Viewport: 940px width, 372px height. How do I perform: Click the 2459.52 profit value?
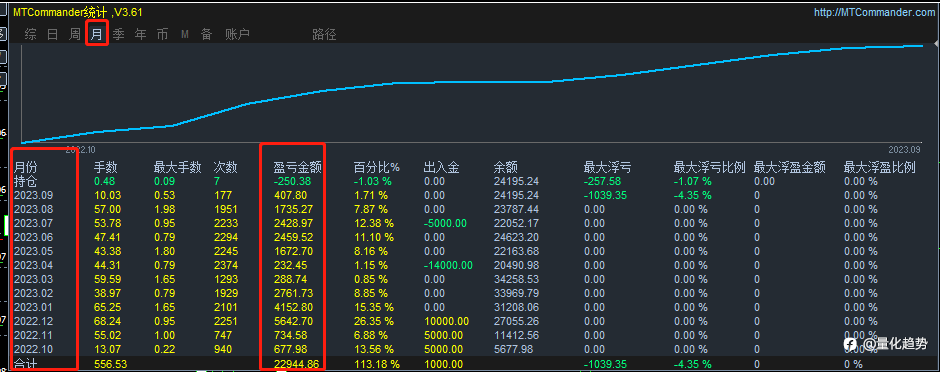tap(293, 237)
